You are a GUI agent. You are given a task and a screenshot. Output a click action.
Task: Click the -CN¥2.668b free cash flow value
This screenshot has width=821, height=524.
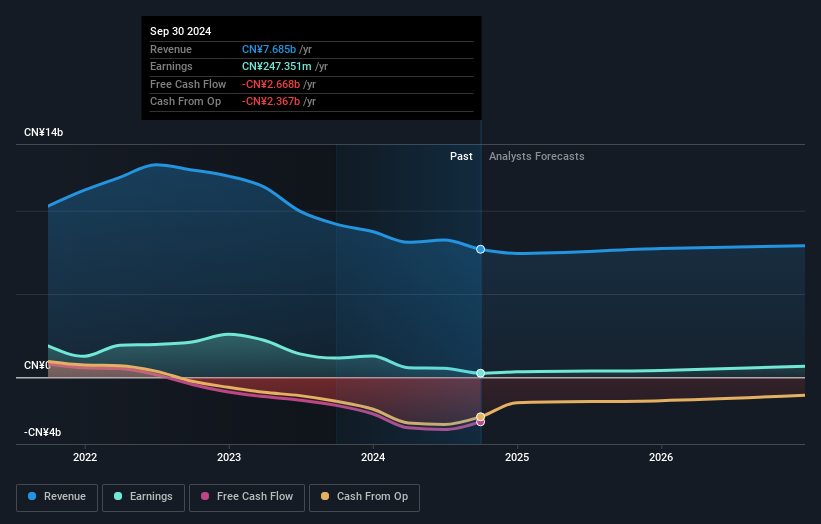click(271, 84)
